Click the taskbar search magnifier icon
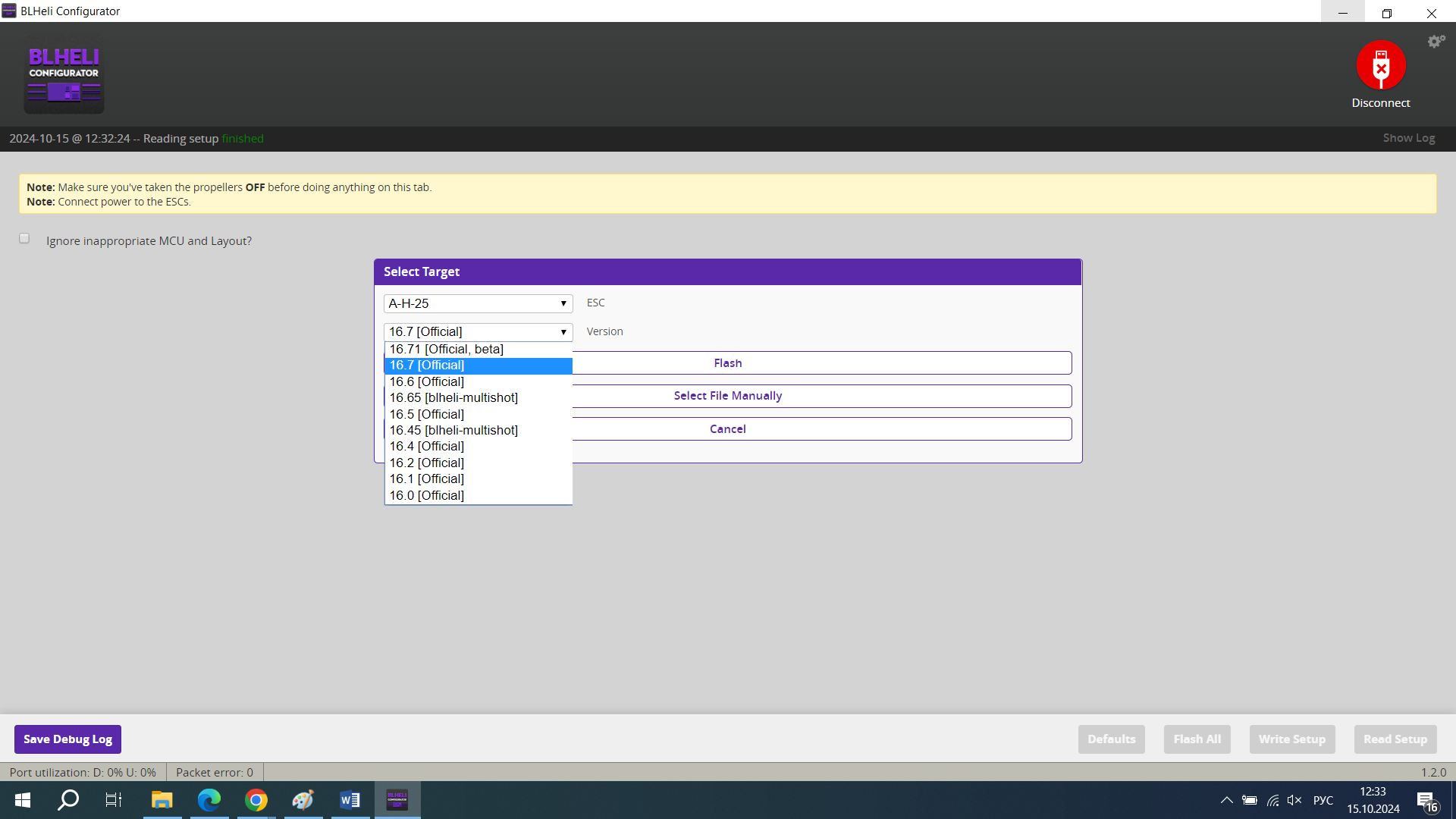The width and height of the screenshot is (1456, 819). click(x=68, y=800)
